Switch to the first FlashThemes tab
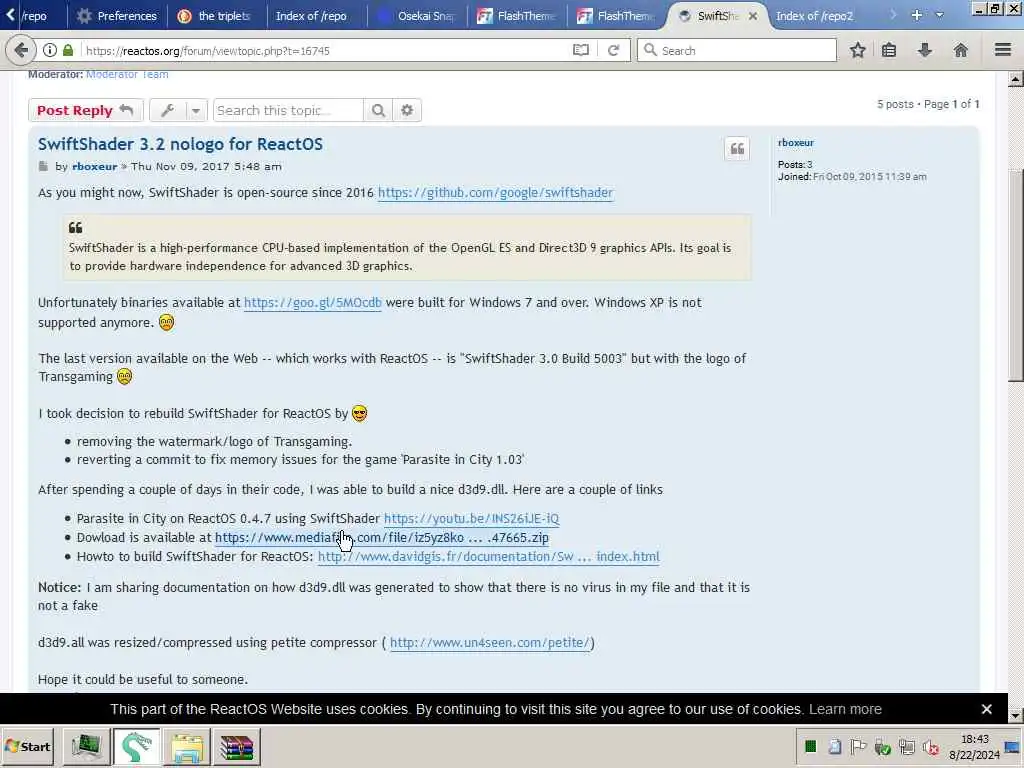The height and width of the screenshot is (768, 1024). click(517, 16)
